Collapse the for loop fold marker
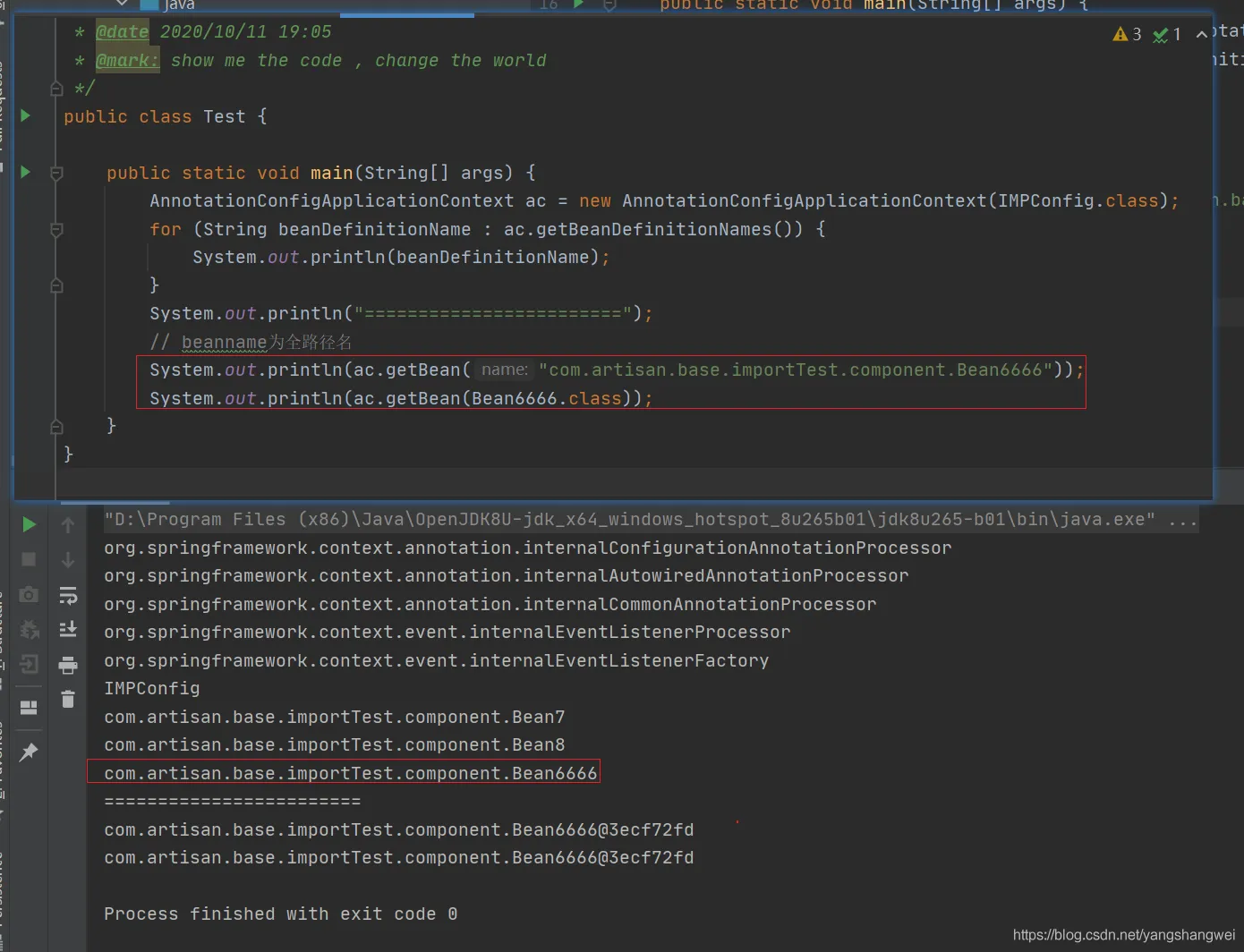This screenshot has height=952, width=1244. tap(56, 230)
